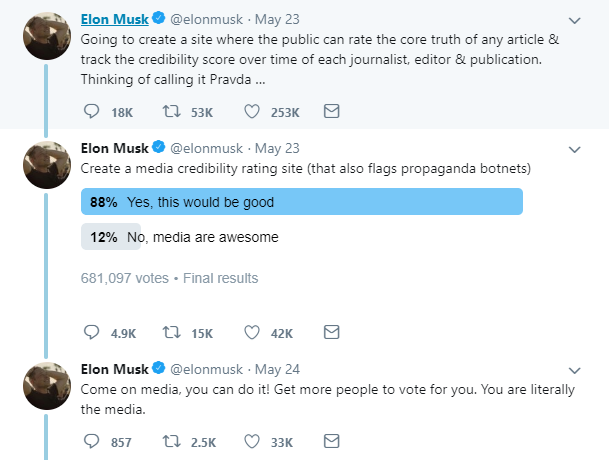Select the 88% 'Yes, this would be good' bar
Screen dimensions: 609x460
coord(301,202)
